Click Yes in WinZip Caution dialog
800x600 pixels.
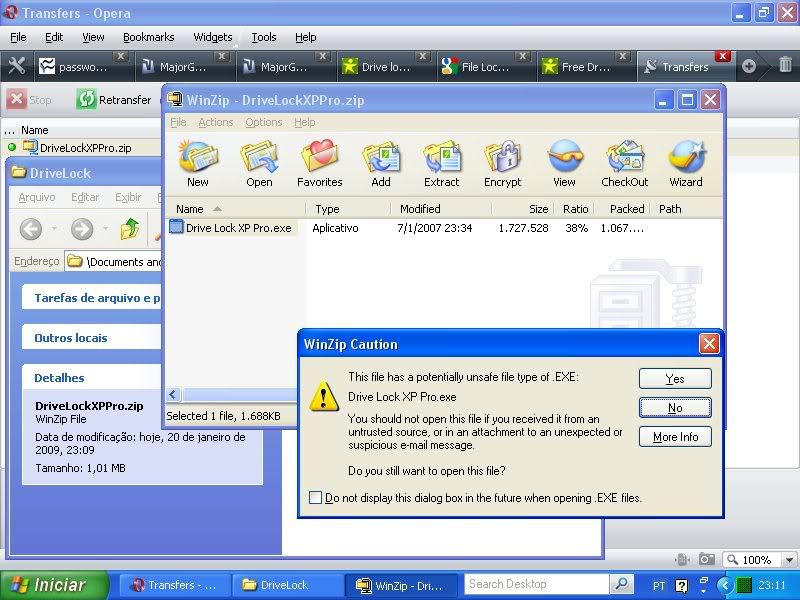[x=675, y=379]
